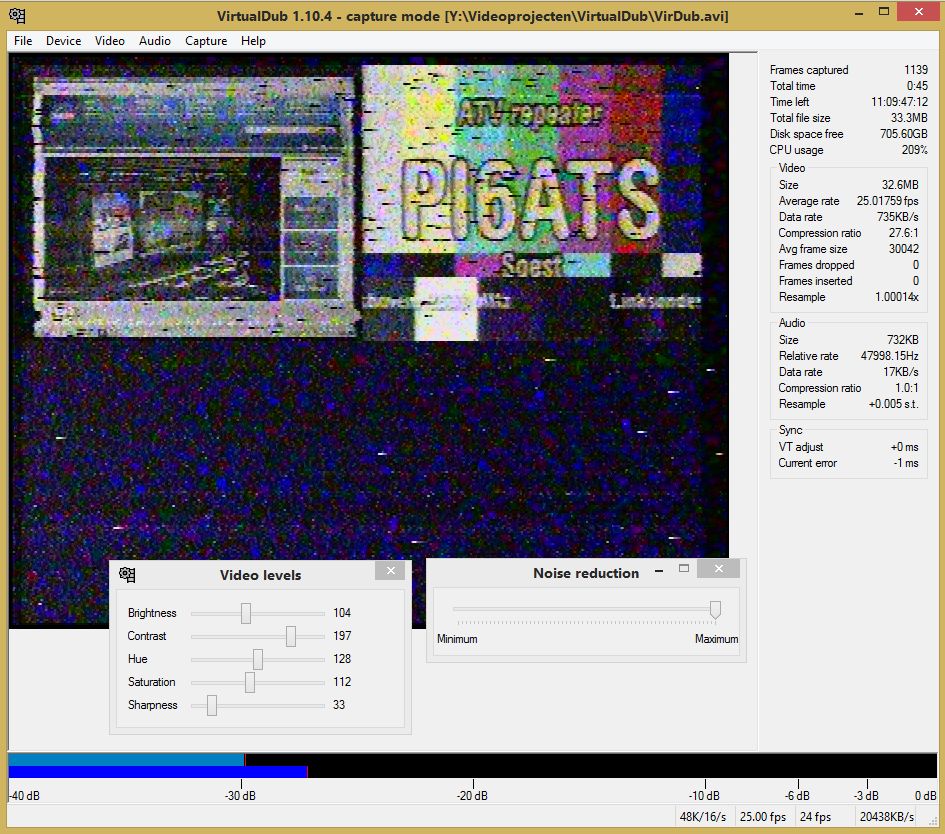The width and height of the screenshot is (945, 834).
Task: Click the 'Maximum' label under noise slider
Action: click(x=716, y=639)
